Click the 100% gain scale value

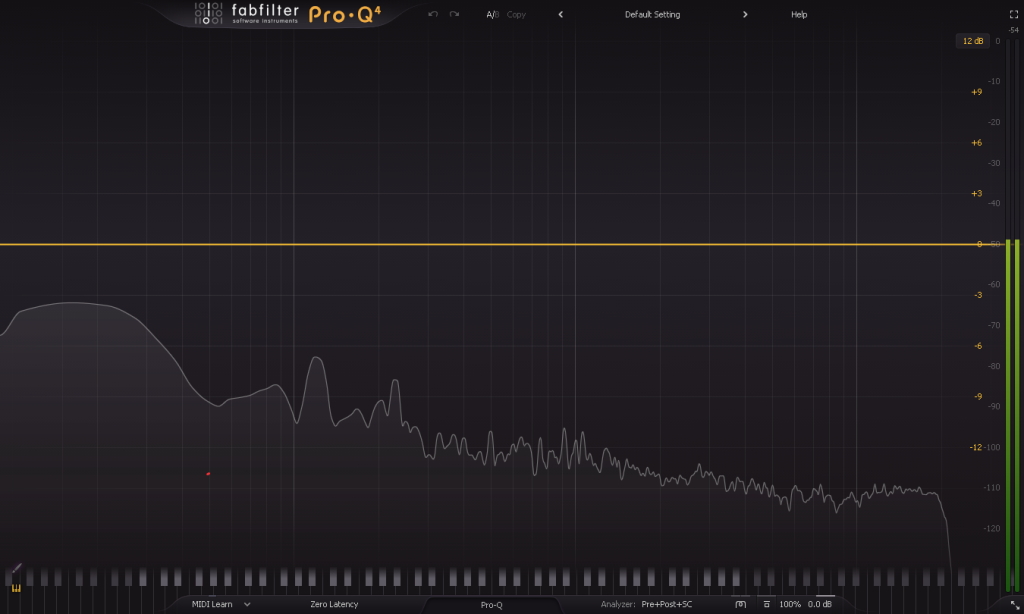(x=790, y=604)
